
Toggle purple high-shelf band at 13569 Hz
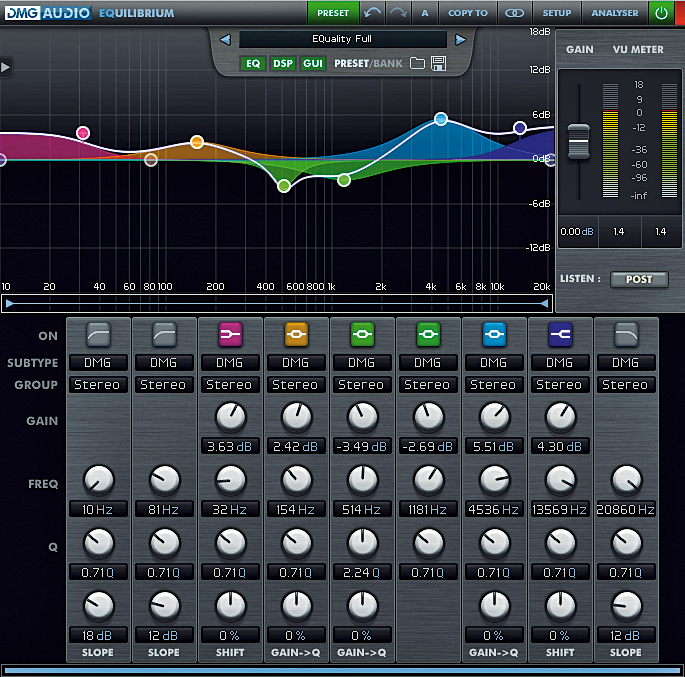point(560,335)
